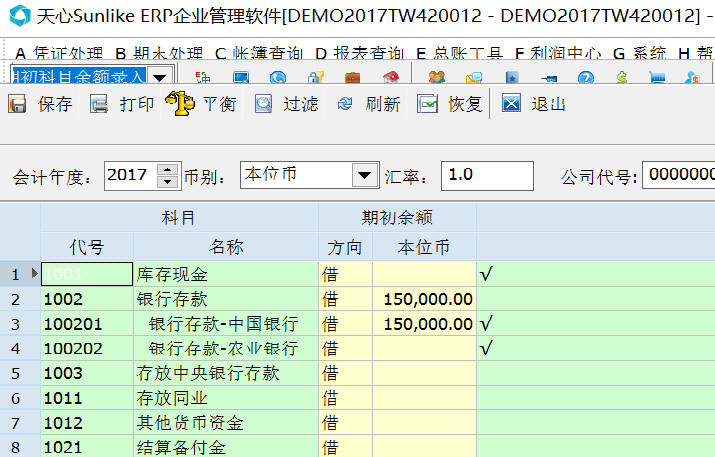
Task: Click the Sunlike ERP logo in the title bar
Action: 20,16
